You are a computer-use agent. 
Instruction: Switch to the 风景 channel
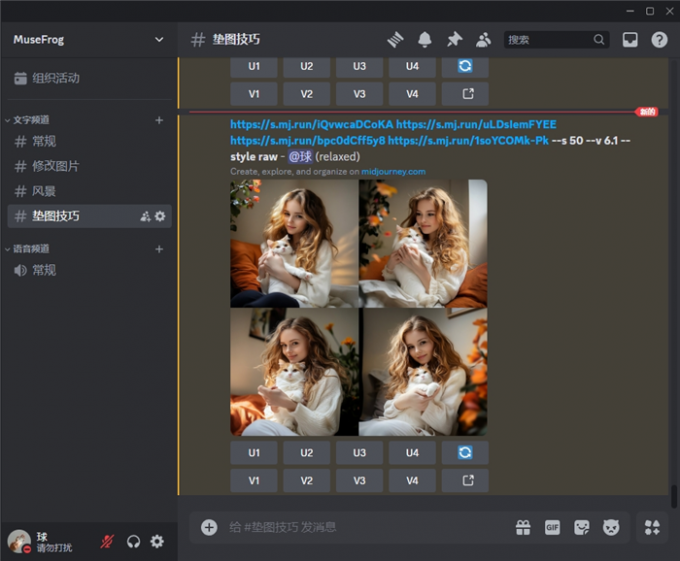[x=89, y=191]
